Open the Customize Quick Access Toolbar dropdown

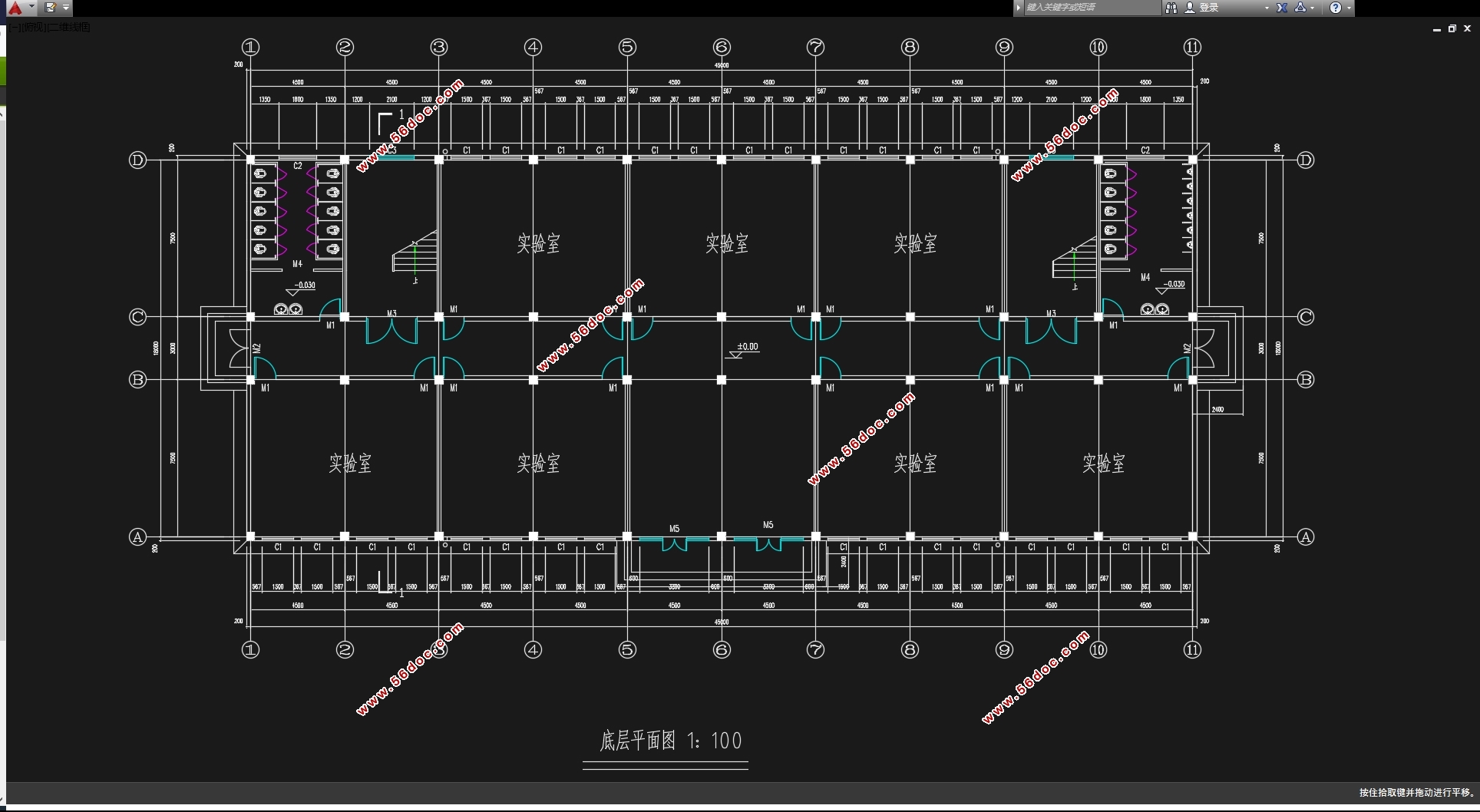[66, 8]
